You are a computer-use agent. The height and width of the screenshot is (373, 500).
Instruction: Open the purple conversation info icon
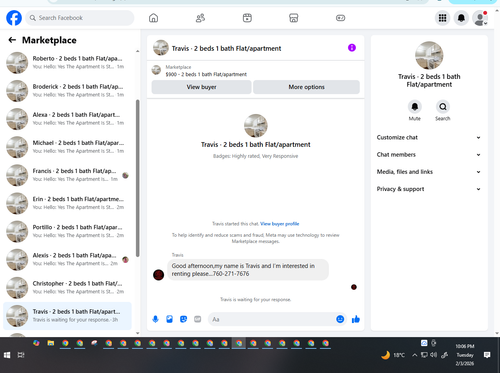(x=352, y=48)
